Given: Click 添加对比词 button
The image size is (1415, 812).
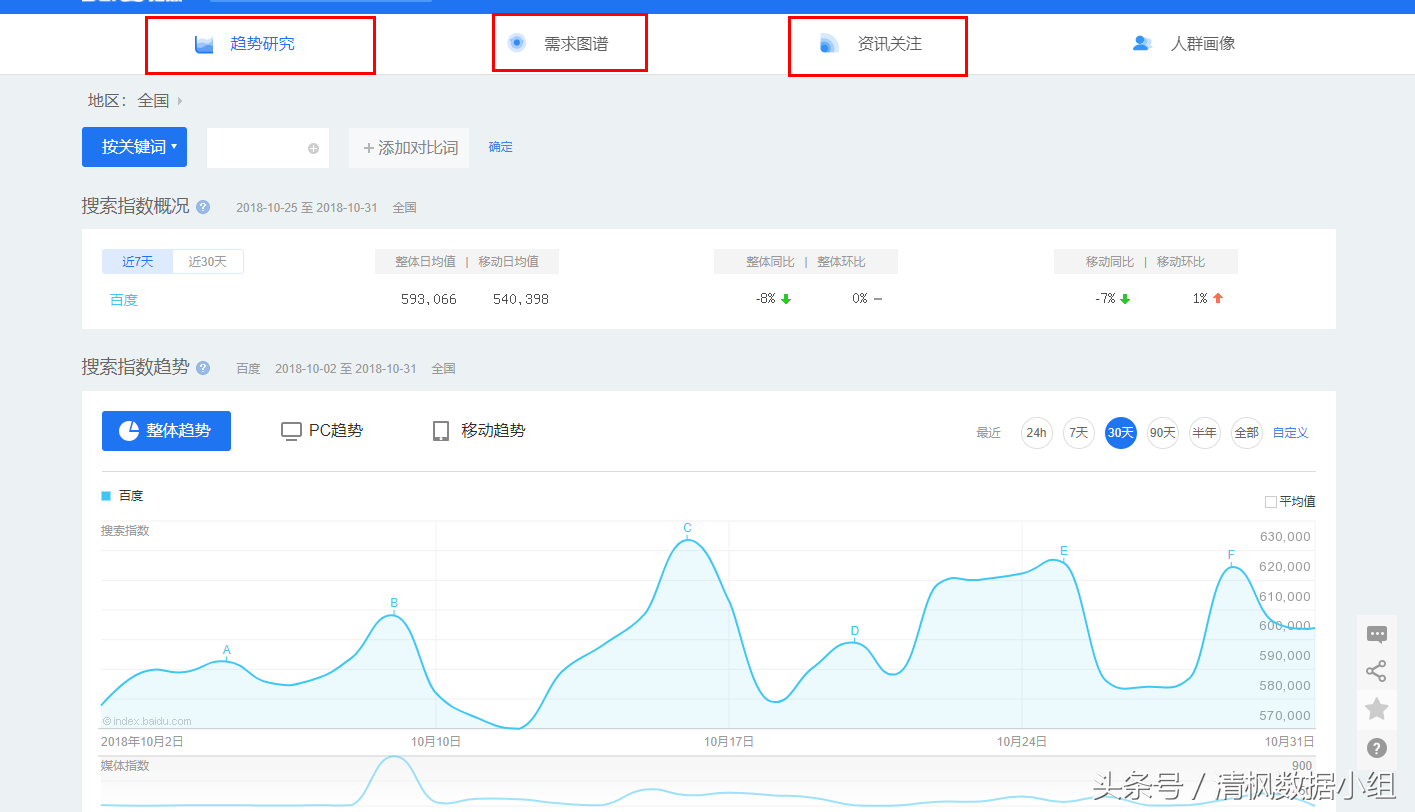Looking at the screenshot, I should tap(409, 148).
